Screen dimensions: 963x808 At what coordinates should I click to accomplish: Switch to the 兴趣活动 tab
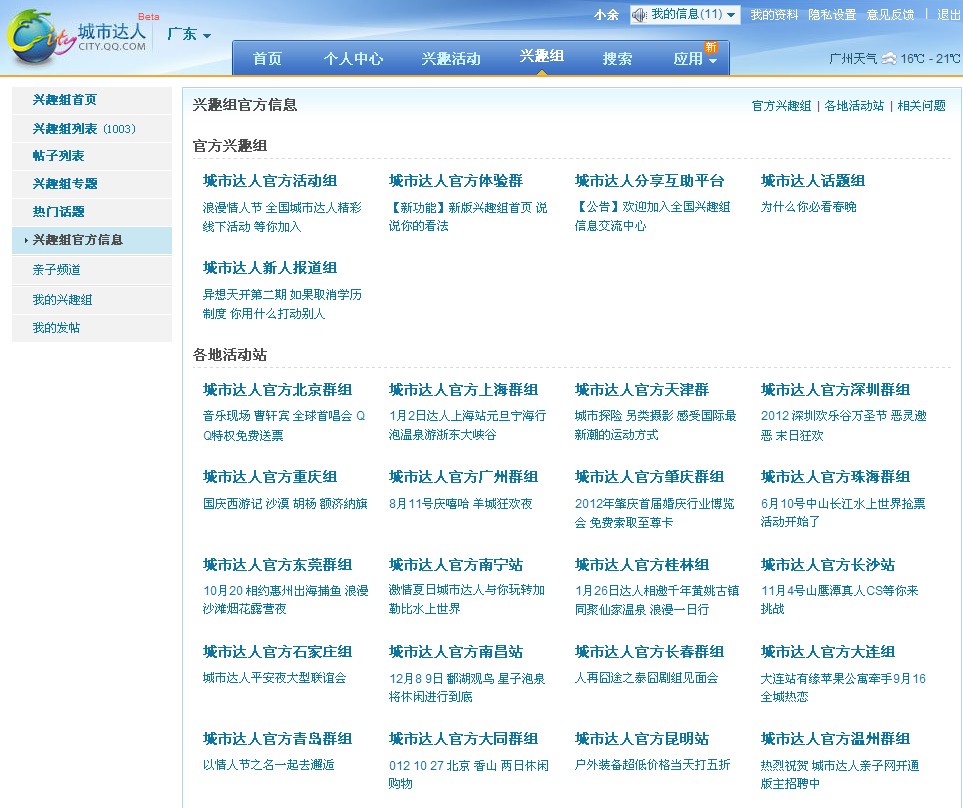pos(451,59)
